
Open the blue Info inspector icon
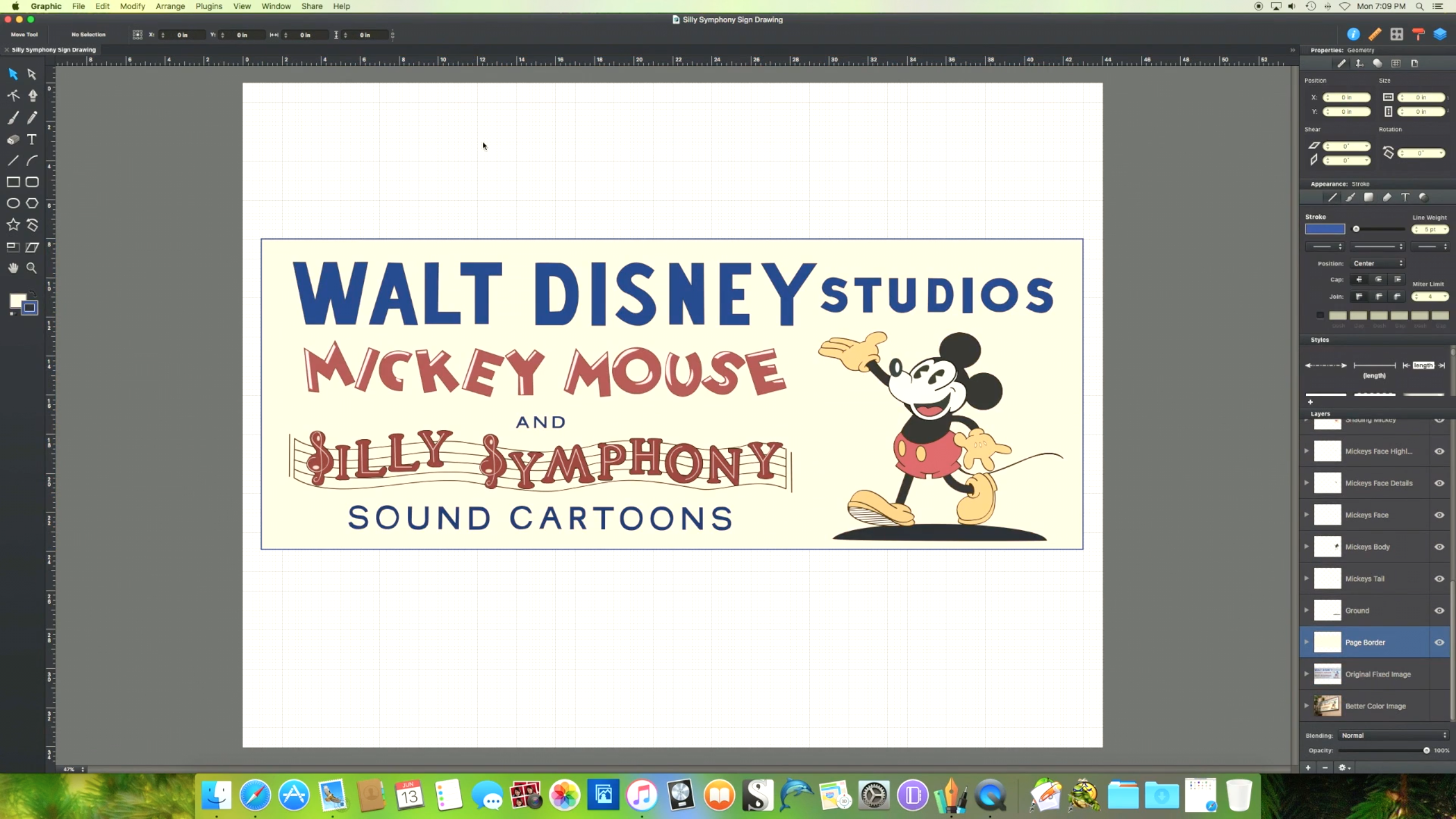coord(1354,34)
